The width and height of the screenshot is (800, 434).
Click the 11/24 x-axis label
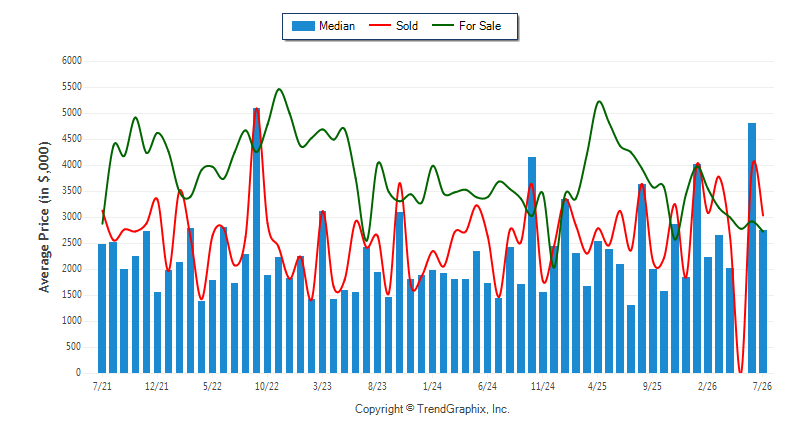(x=542, y=386)
